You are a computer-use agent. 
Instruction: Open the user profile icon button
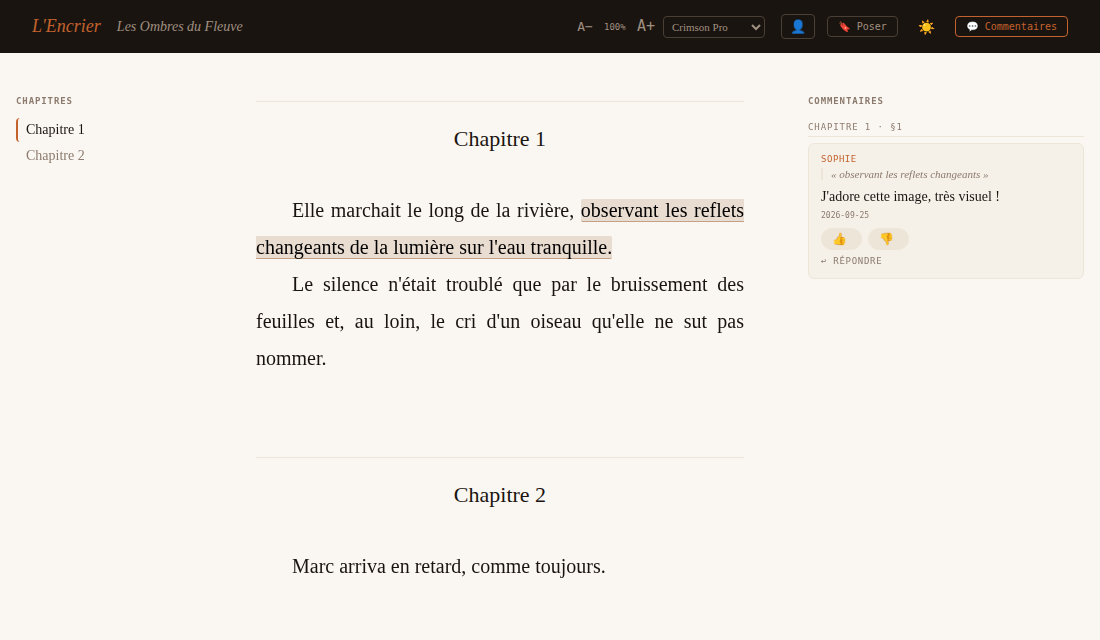point(798,27)
